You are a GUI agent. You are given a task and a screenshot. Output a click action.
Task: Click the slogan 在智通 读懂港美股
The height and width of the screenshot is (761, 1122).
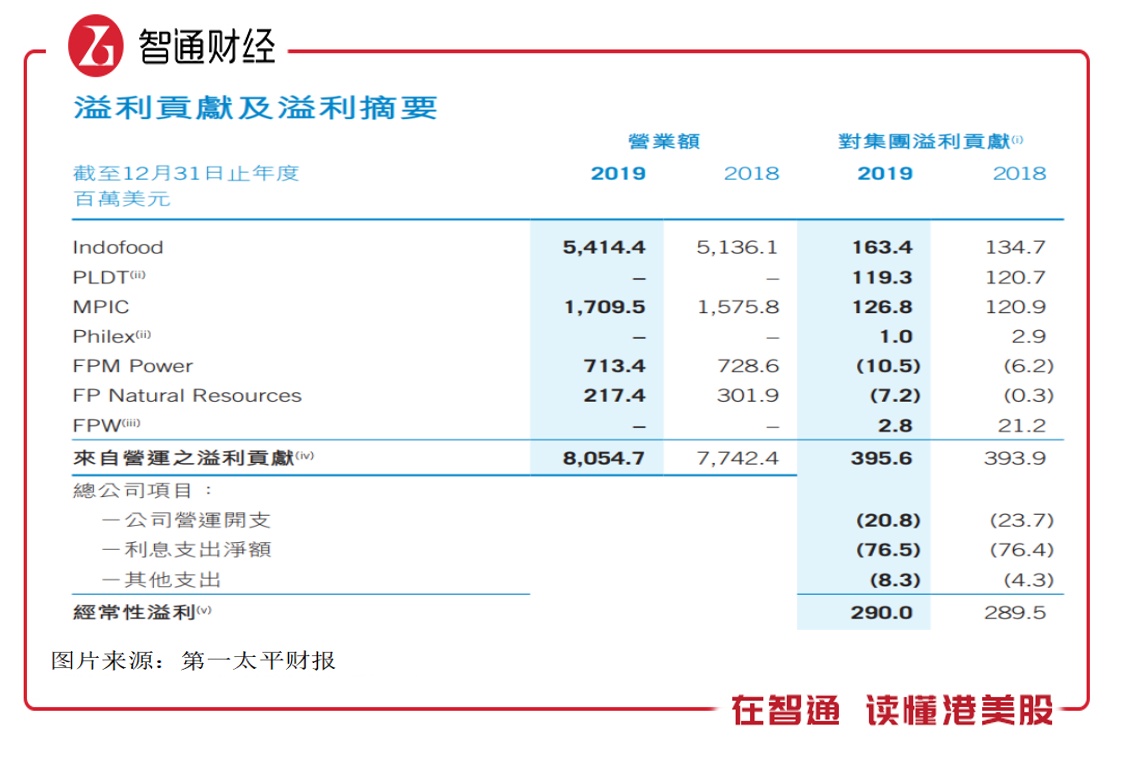892,710
